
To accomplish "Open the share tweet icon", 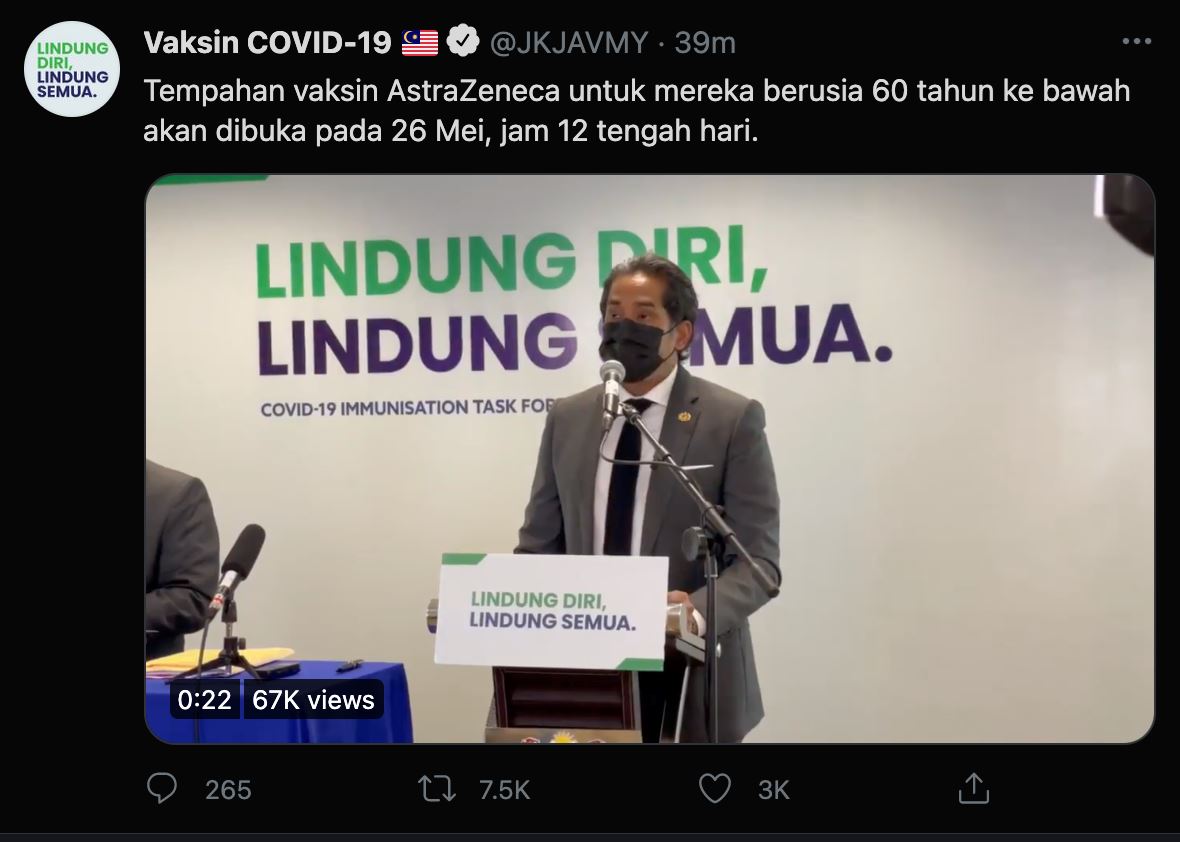I will (974, 788).
